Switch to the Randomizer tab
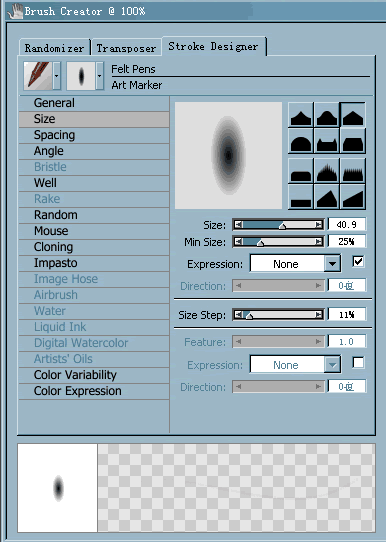Viewport: 386px width, 542px height. click(54, 48)
